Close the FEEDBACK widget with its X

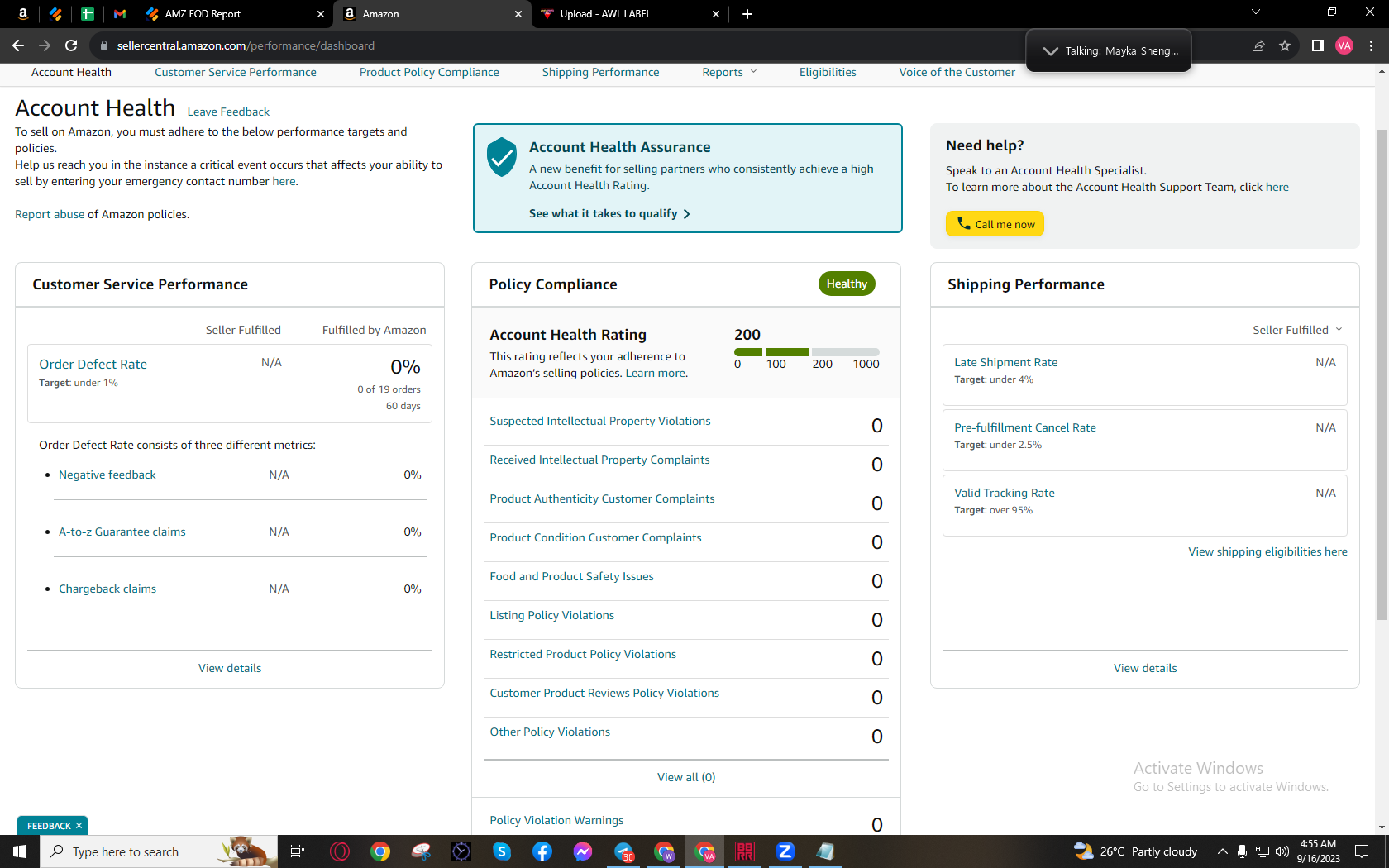[79, 826]
